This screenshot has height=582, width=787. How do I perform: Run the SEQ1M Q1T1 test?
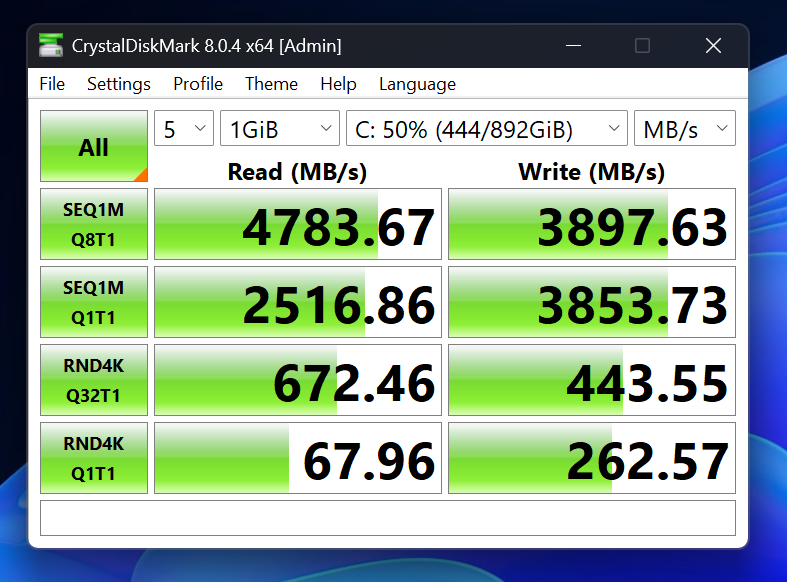(x=94, y=302)
